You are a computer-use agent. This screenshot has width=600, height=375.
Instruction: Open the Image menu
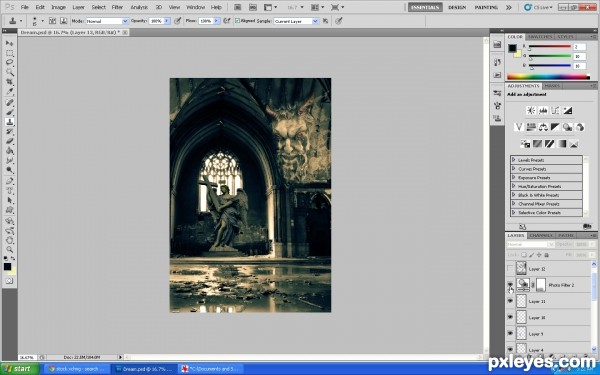tap(59, 7)
